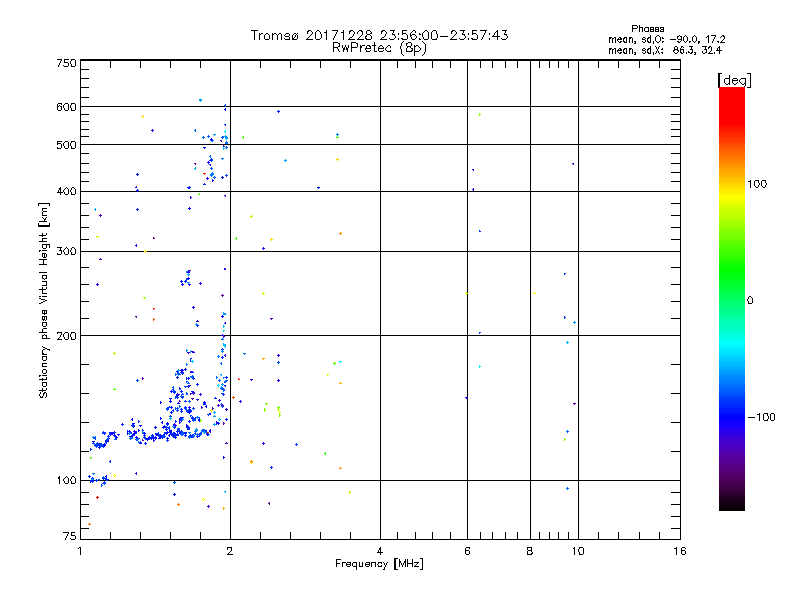Select "mean, sd,O: -90.0, 17.2" text
The width and height of the screenshot is (800, 600).
(666, 40)
